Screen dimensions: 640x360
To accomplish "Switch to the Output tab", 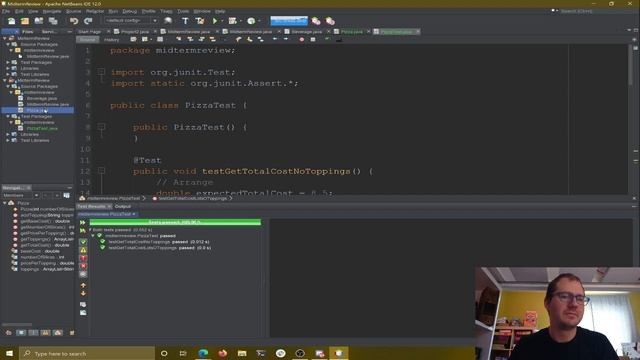I will tap(123, 207).
